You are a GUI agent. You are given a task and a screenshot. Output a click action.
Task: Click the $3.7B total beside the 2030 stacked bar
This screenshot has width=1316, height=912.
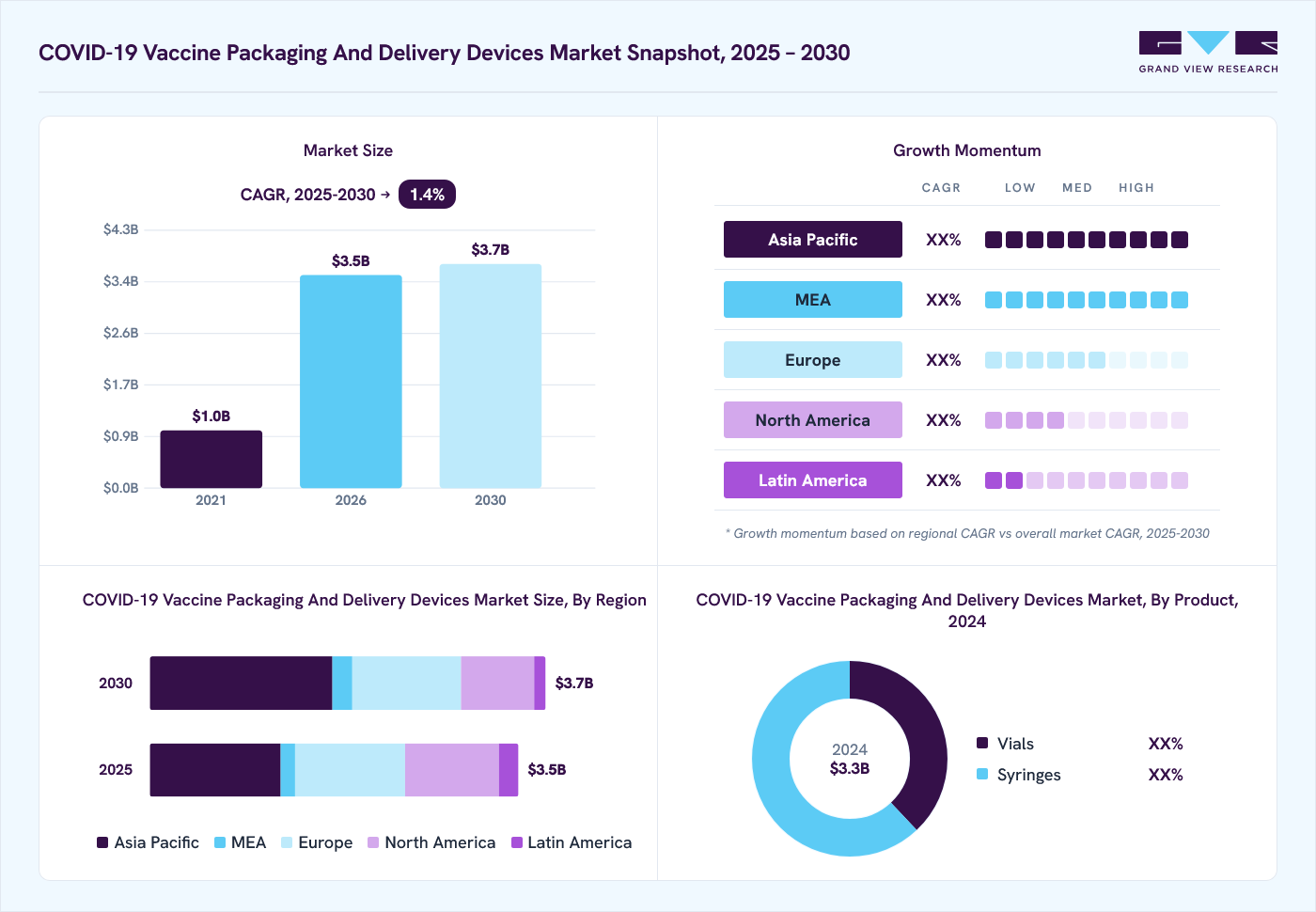pyautogui.click(x=574, y=684)
